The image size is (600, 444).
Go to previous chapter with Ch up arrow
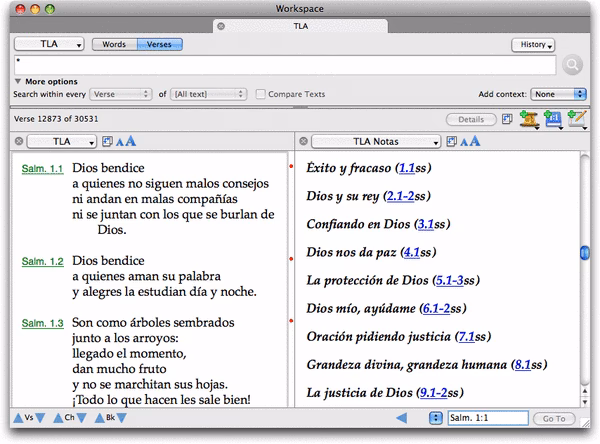click(x=58, y=418)
